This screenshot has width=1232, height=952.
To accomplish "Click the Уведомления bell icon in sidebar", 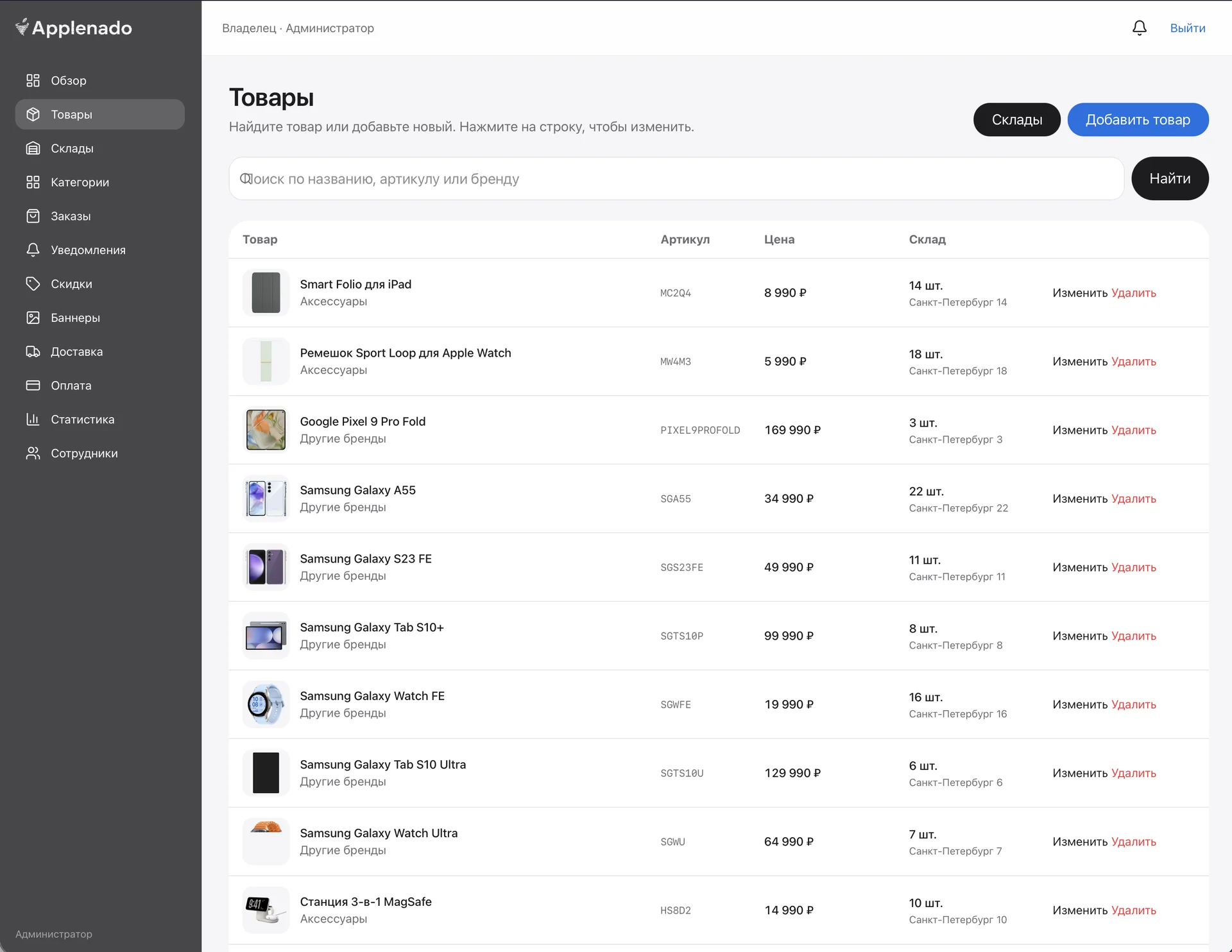I will [x=33, y=250].
